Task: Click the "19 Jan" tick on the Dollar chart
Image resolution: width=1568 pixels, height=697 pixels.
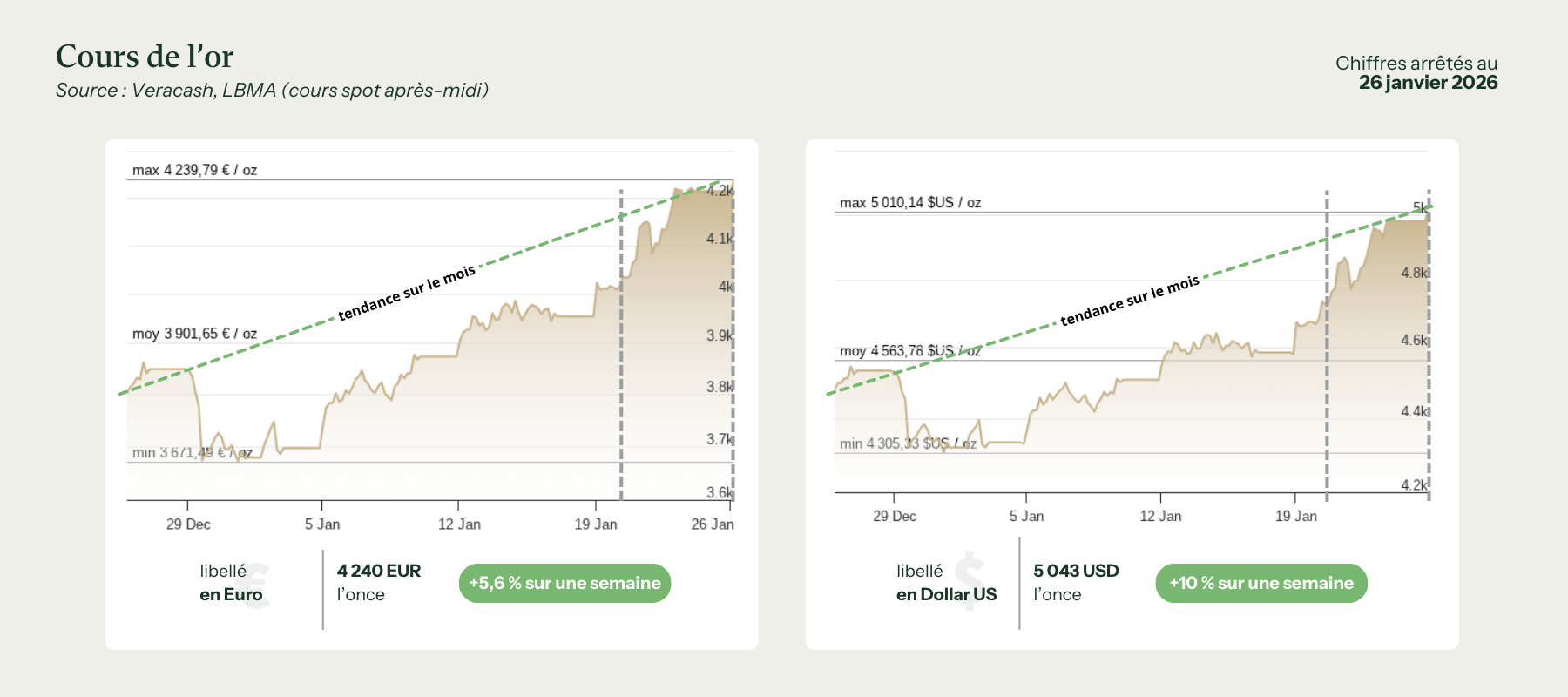Action: pos(1295,517)
